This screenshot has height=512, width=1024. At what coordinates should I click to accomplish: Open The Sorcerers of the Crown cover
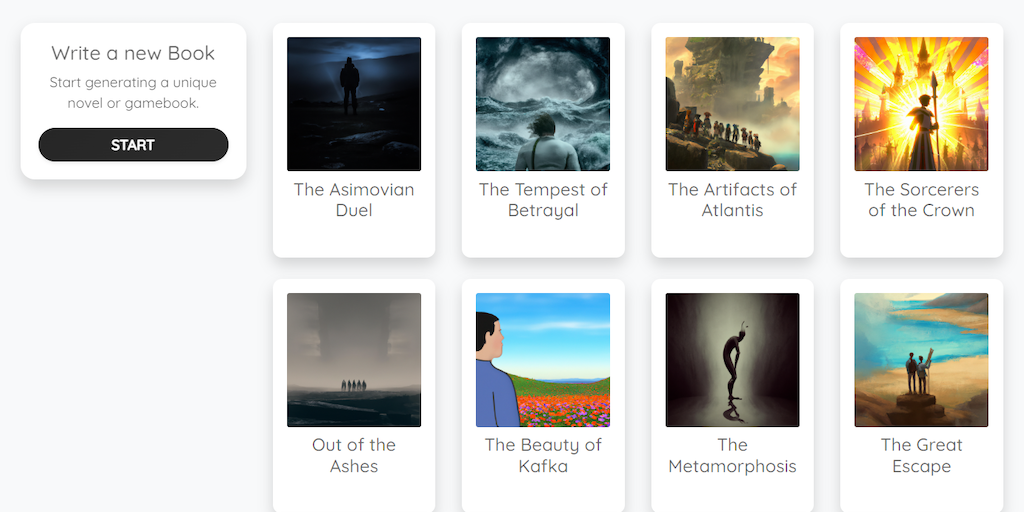(921, 104)
